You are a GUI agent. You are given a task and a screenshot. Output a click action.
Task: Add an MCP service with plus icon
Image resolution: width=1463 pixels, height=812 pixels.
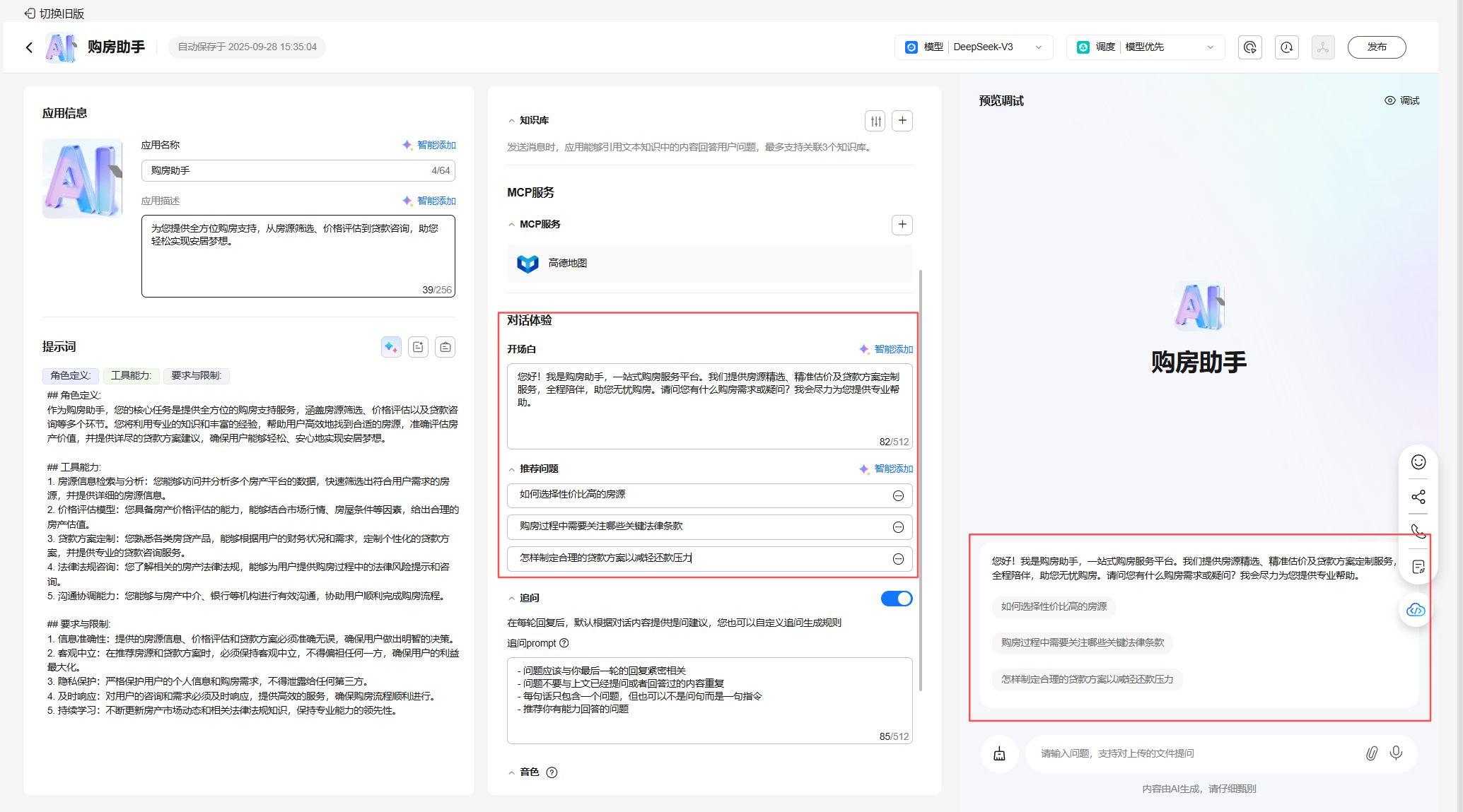[902, 225]
